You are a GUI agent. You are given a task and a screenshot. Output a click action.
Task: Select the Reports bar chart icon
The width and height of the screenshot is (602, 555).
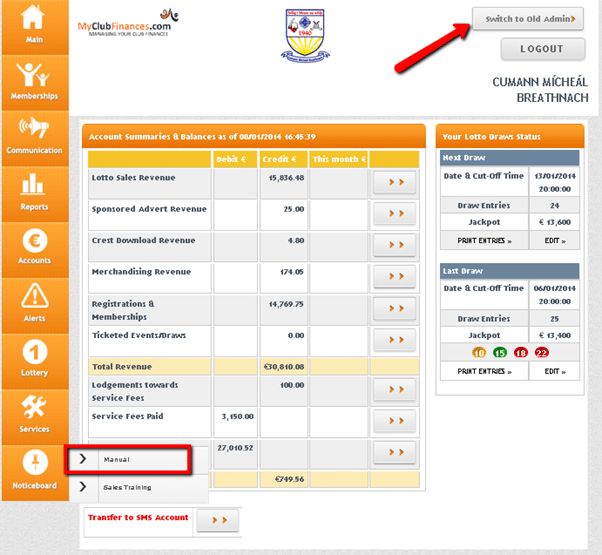click(34, 192)
